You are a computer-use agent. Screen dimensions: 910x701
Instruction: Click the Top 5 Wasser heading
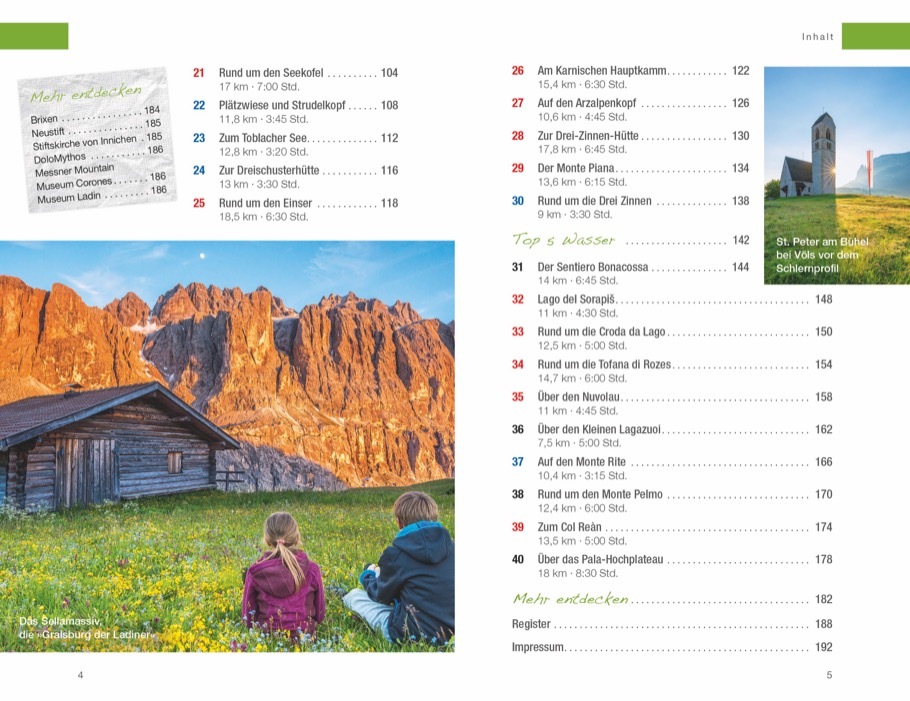point(563,240)
